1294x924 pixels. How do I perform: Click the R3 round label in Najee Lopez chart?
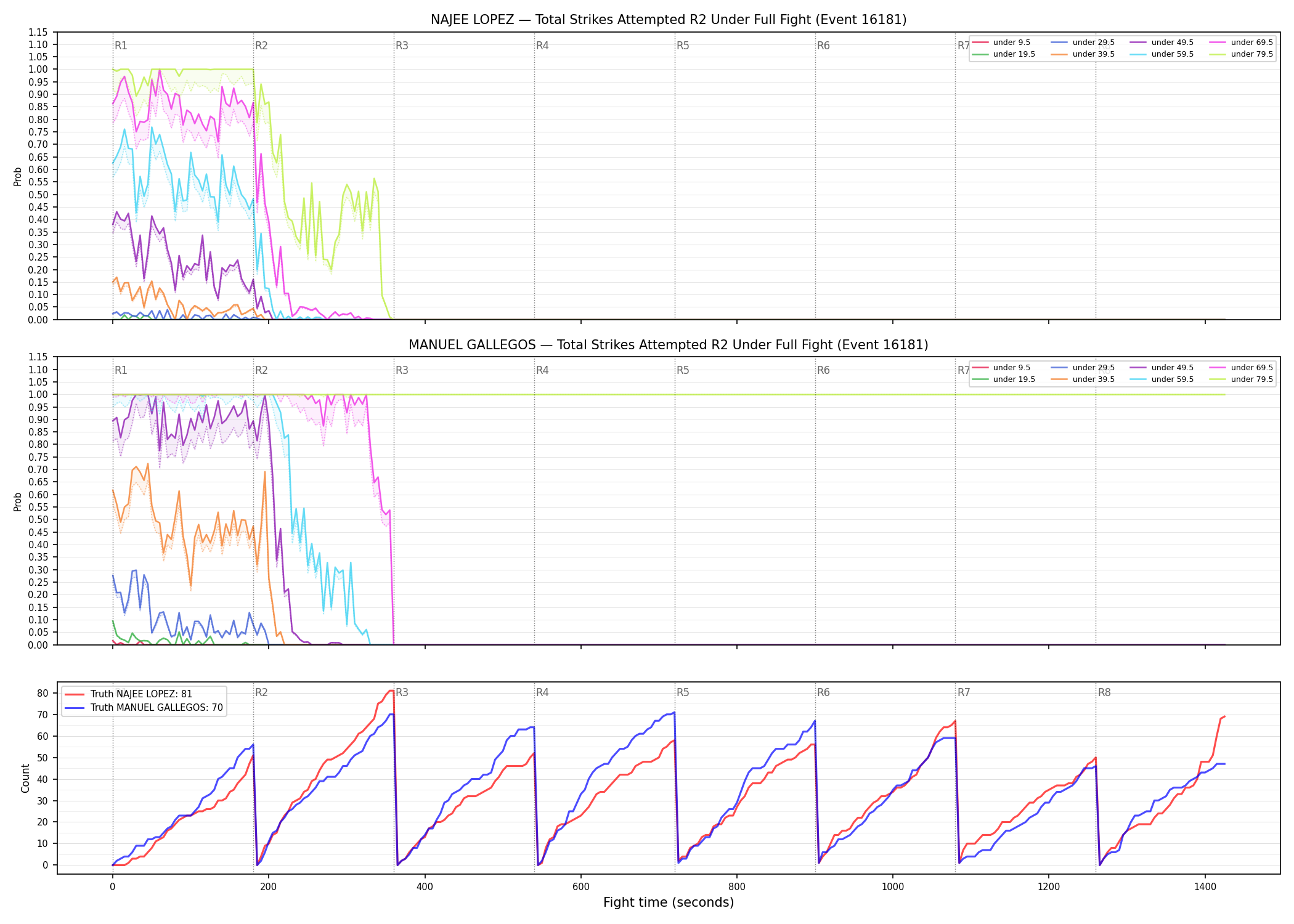tap(402, 46)
